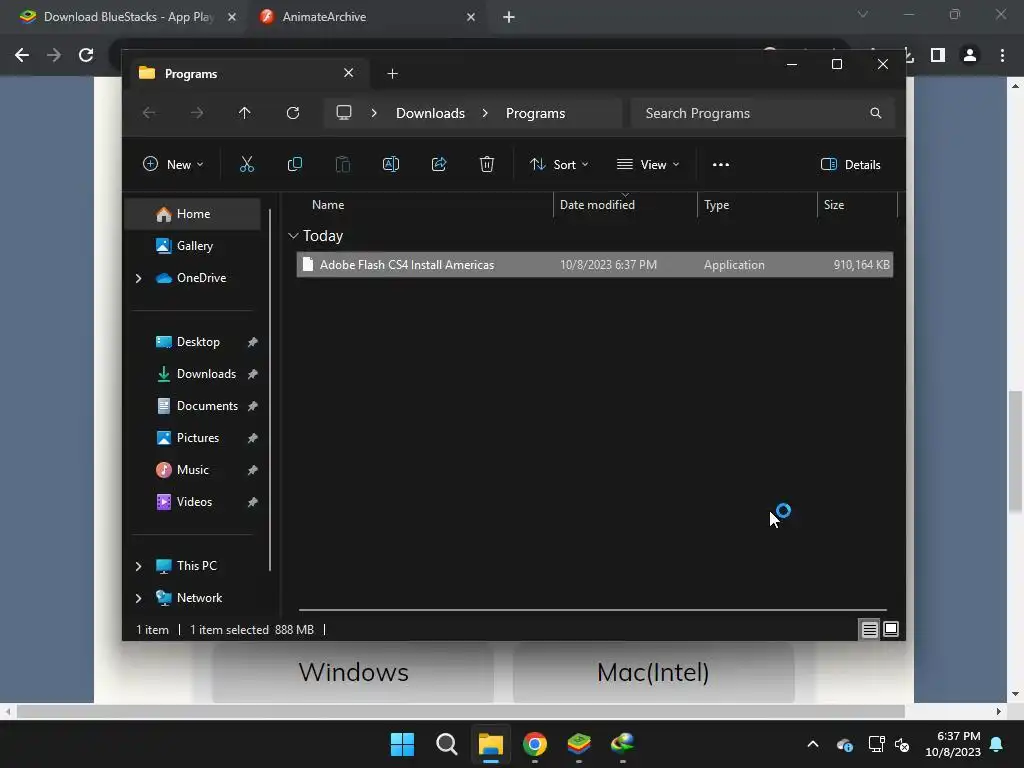
Task: Open Gallery in navigation pane
Action: point(192,246)
